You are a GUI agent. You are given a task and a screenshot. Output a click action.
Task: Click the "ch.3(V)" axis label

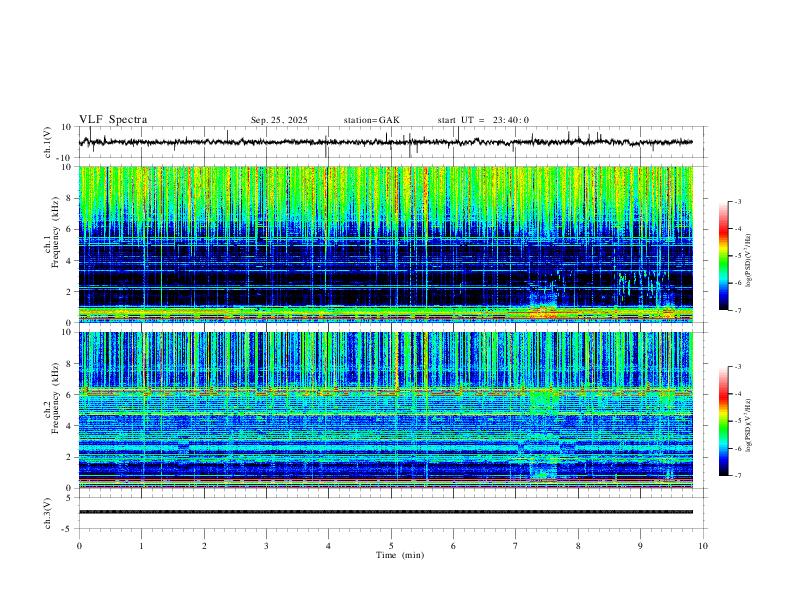coord(48,513)
